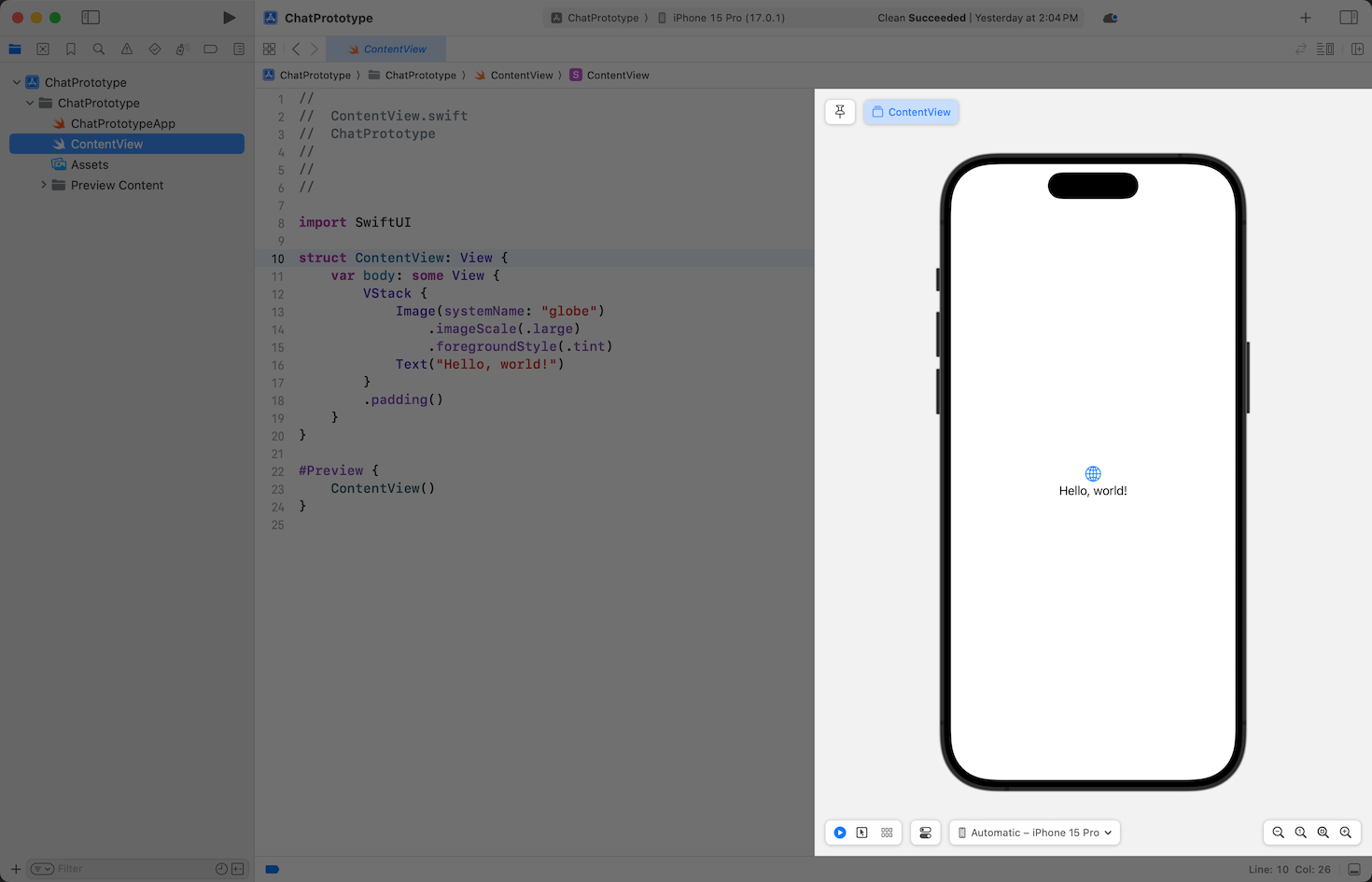1372x882 pixels.
Task: Collapse the ChatPrototype project root
Action: 17,82
